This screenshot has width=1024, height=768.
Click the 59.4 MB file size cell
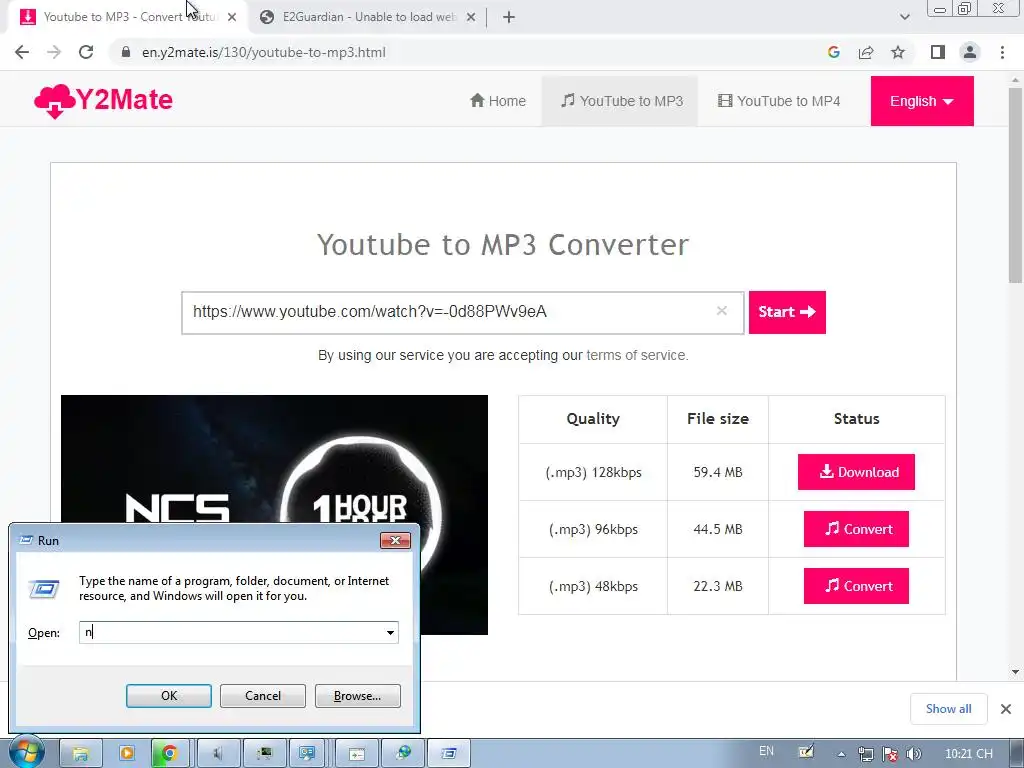(x=718, y=472)
